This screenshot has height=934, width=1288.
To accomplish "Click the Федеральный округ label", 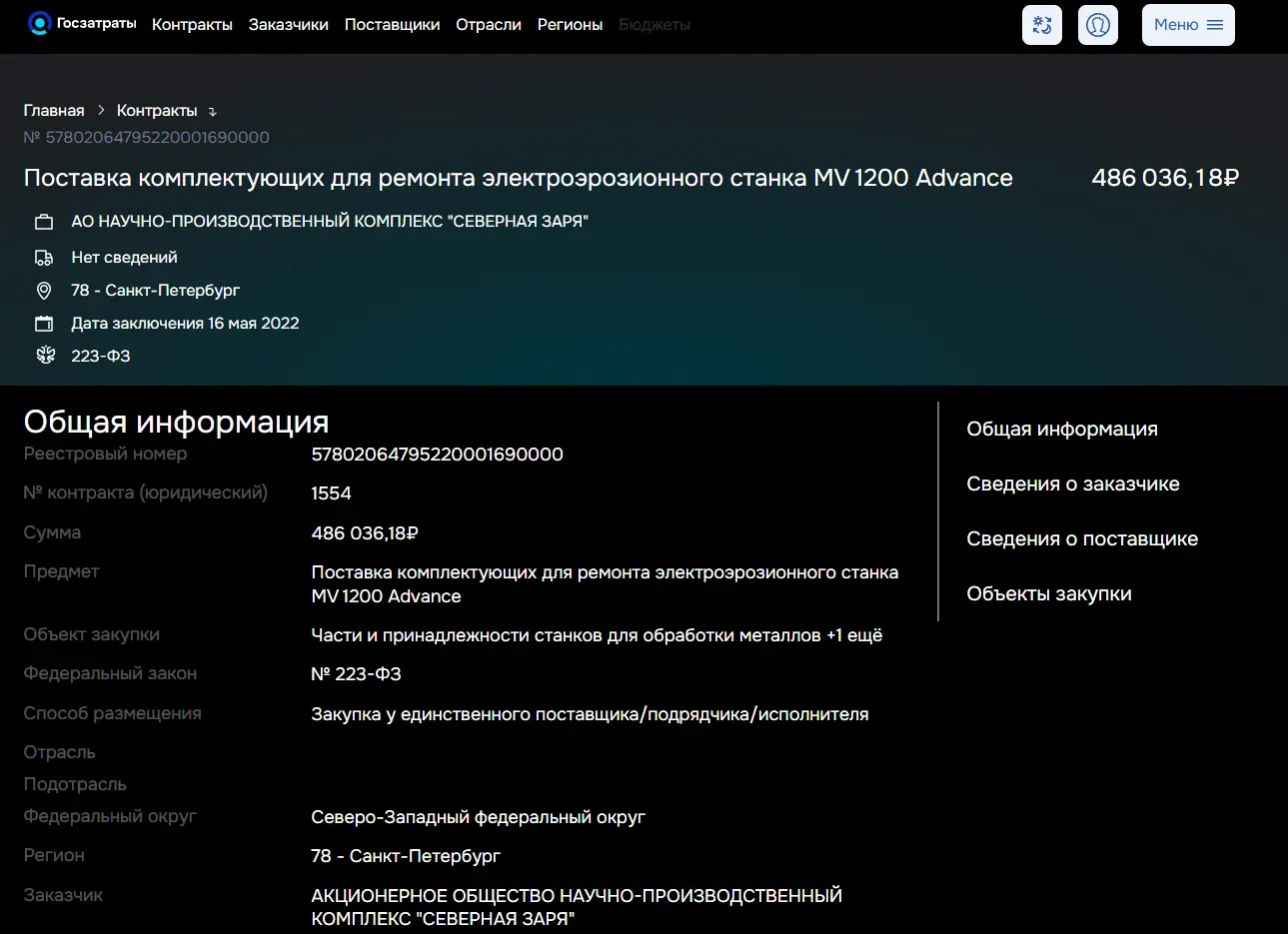I will pos(110,816).
